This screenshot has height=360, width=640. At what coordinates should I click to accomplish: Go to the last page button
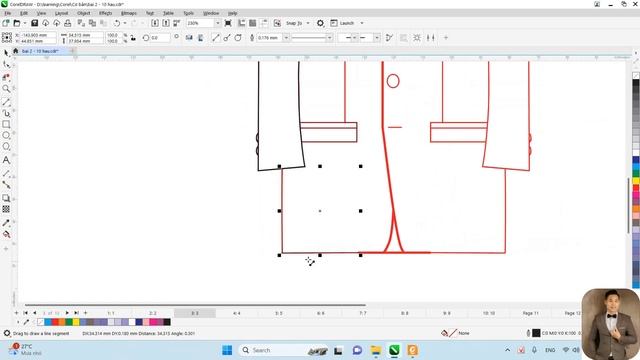point(76,313)
